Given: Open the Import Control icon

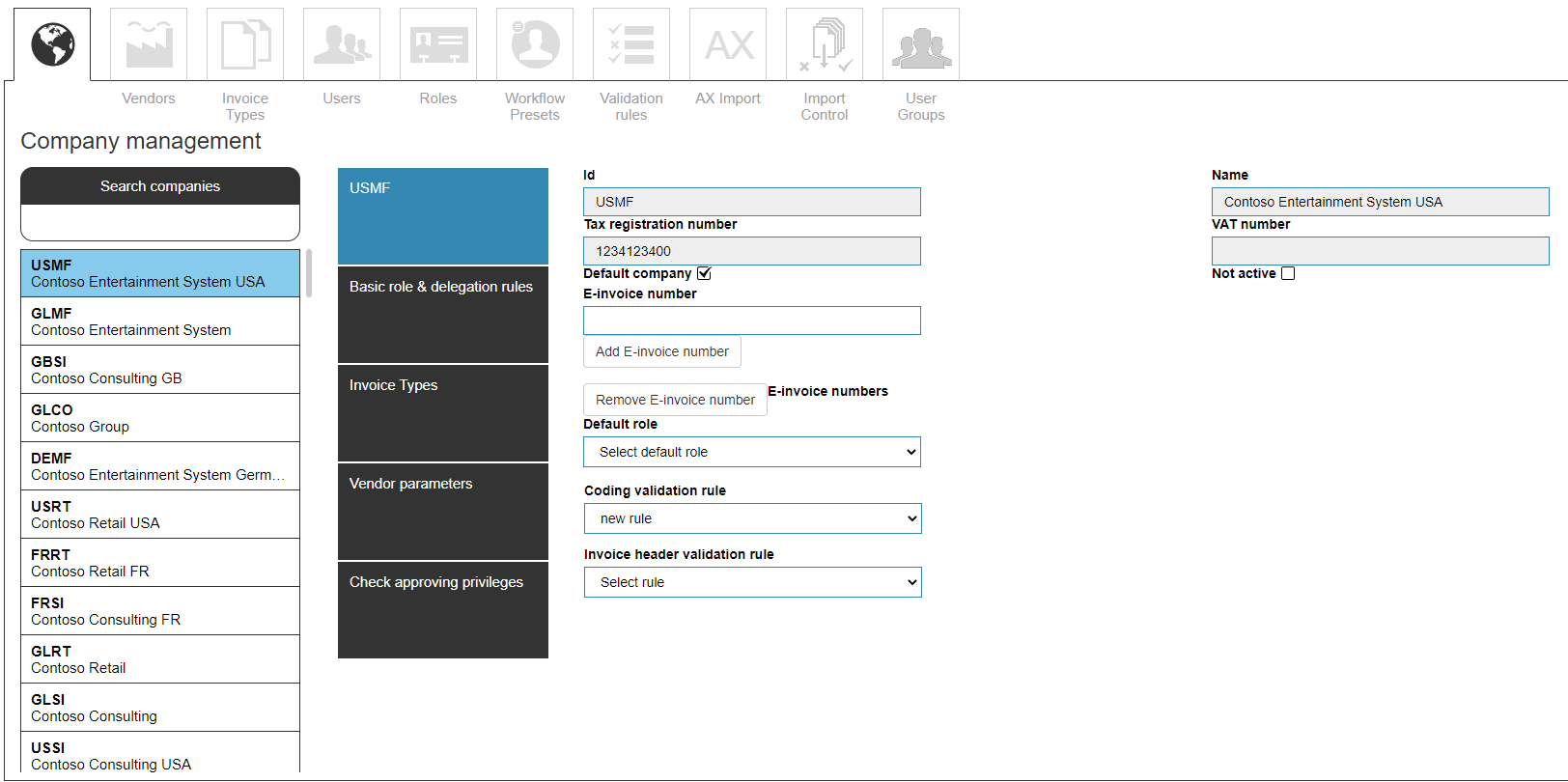Looking at the screenshot, I should [825, 44].
